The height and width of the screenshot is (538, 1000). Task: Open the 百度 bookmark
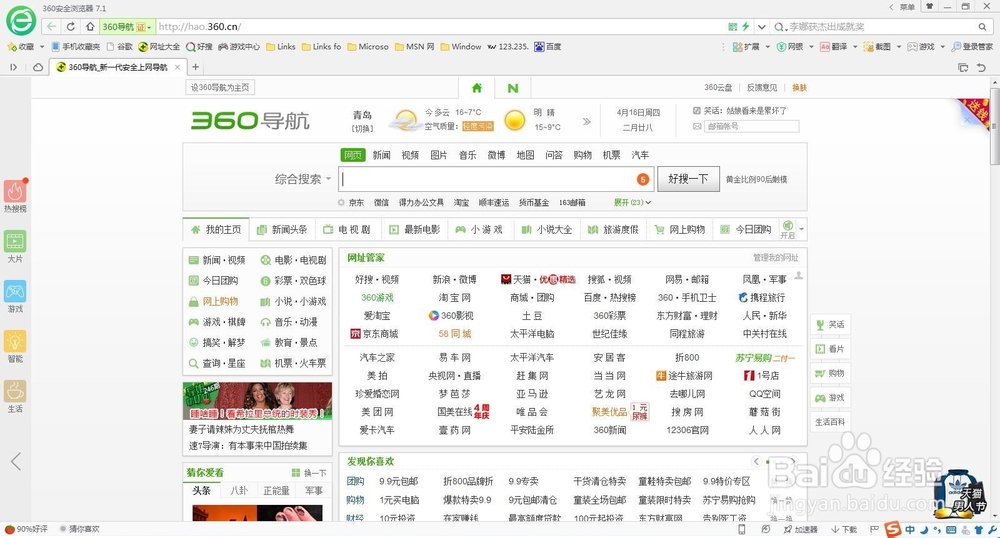[x=548, y=47]
